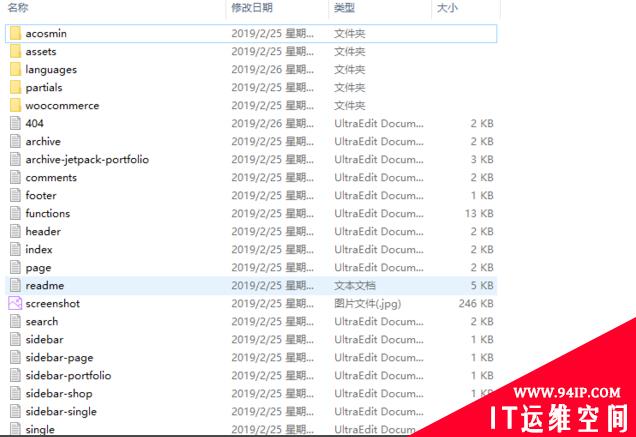This screenshot has height=437, width=636.
Task: Select the 'comments' file name
Action: click(x=51, y=177)
